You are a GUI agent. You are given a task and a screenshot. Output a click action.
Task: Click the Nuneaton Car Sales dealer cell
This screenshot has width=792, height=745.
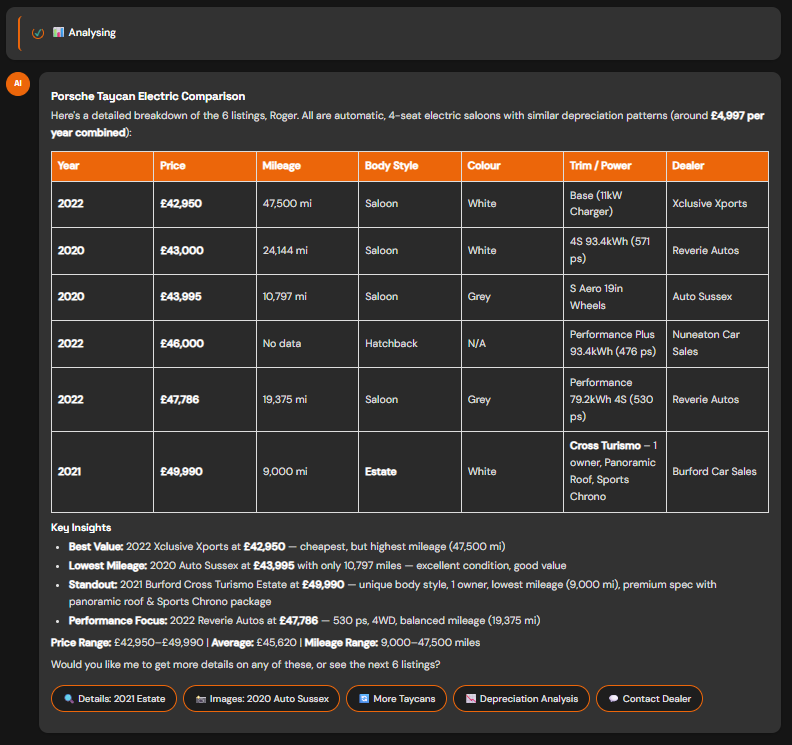[718, 344]
